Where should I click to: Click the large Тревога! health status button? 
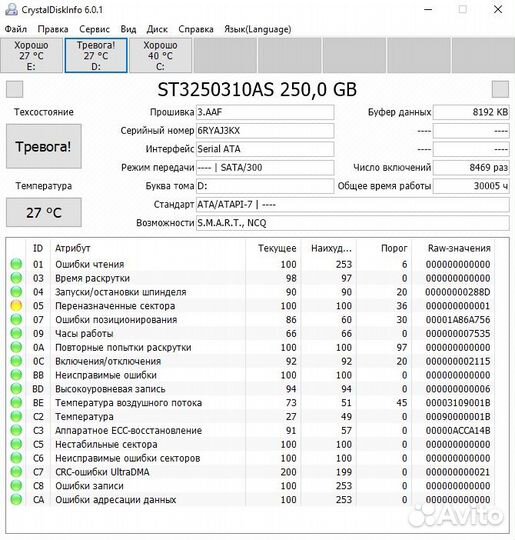tap(44, 146)
